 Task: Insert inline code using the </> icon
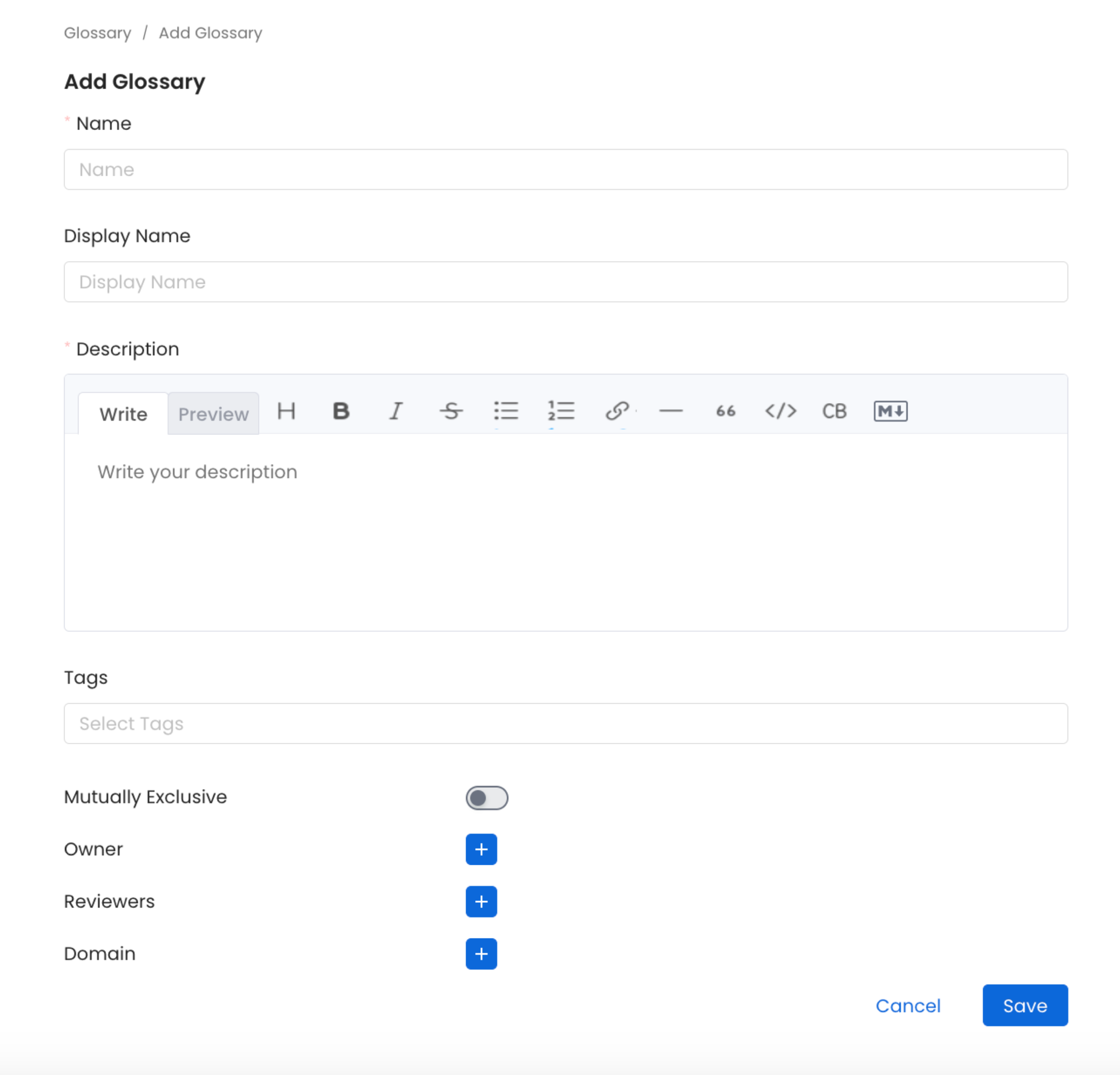781,411
